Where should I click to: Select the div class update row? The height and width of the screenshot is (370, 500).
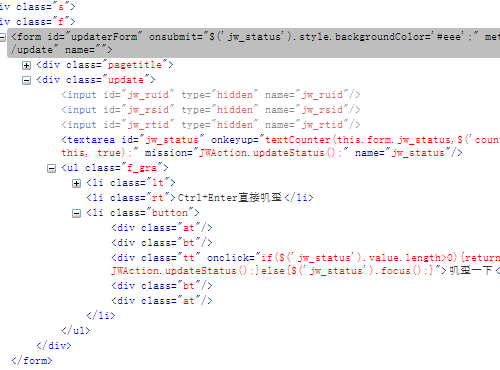pyautogui.click(x=96, y=80)
